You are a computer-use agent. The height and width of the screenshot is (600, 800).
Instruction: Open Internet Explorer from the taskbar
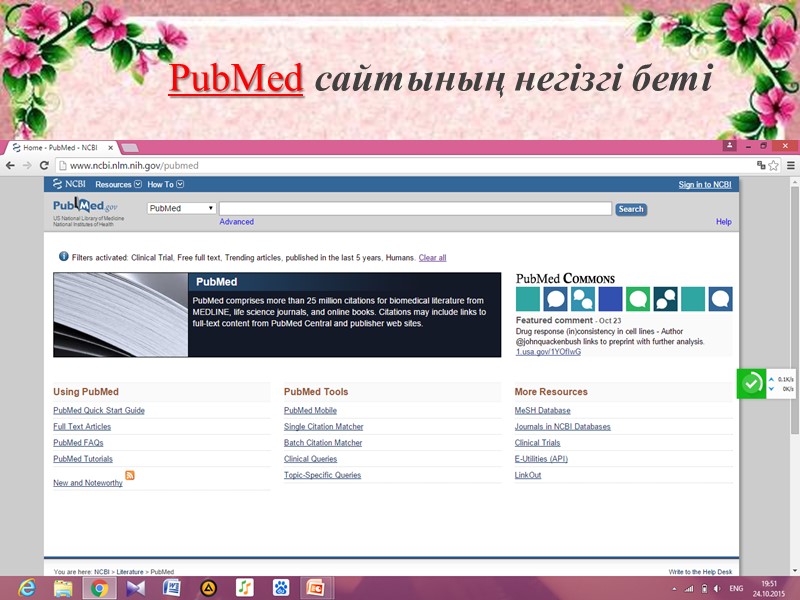pyautogui.click(x=27, y=588)
